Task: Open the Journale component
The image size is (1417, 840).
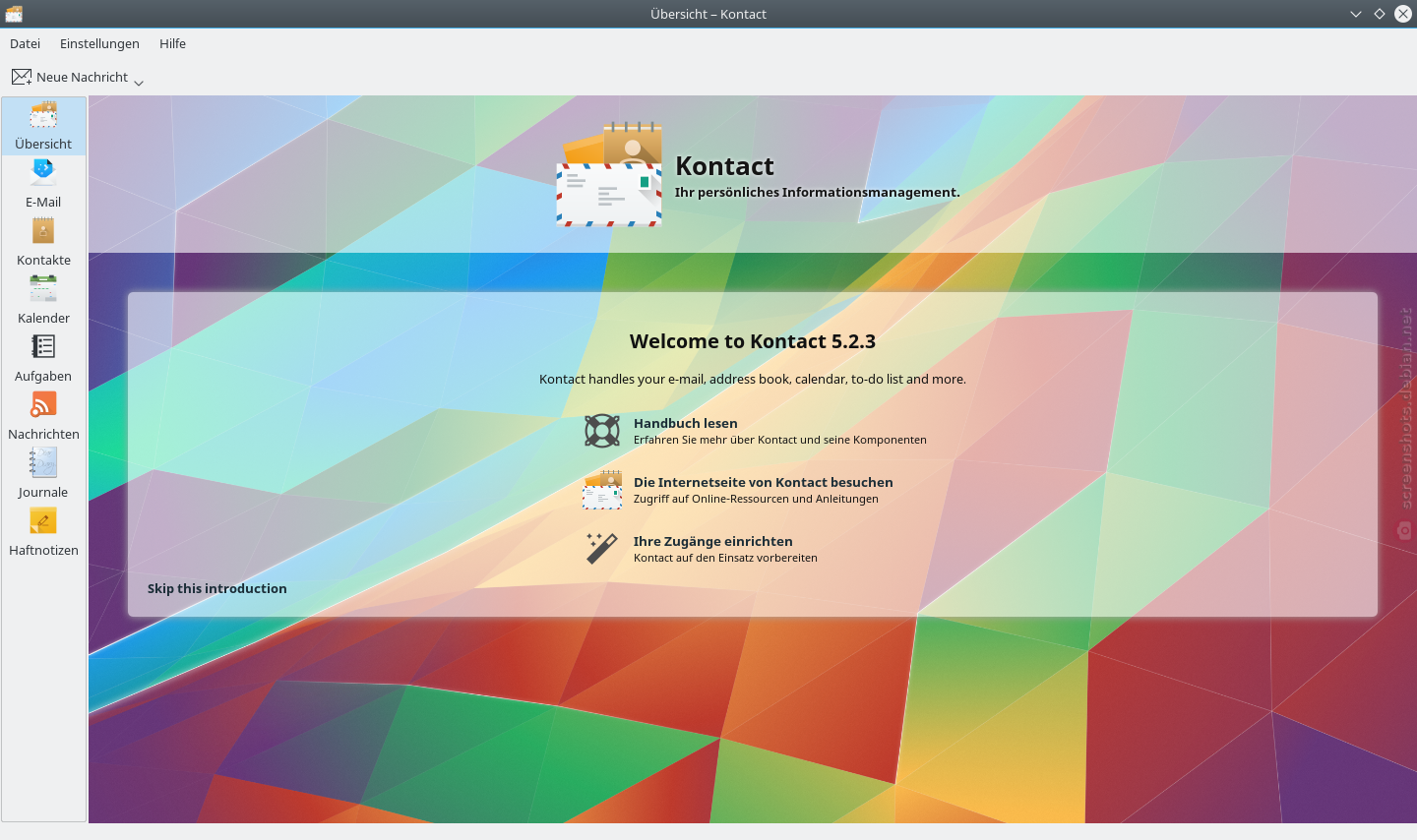Action: (43, 474)
